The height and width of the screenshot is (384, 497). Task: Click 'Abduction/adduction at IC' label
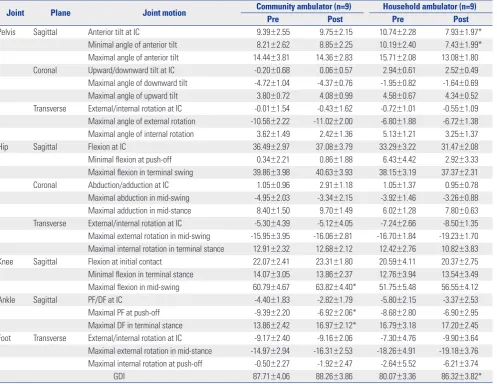pyautogui.click(x=128, y=185)
